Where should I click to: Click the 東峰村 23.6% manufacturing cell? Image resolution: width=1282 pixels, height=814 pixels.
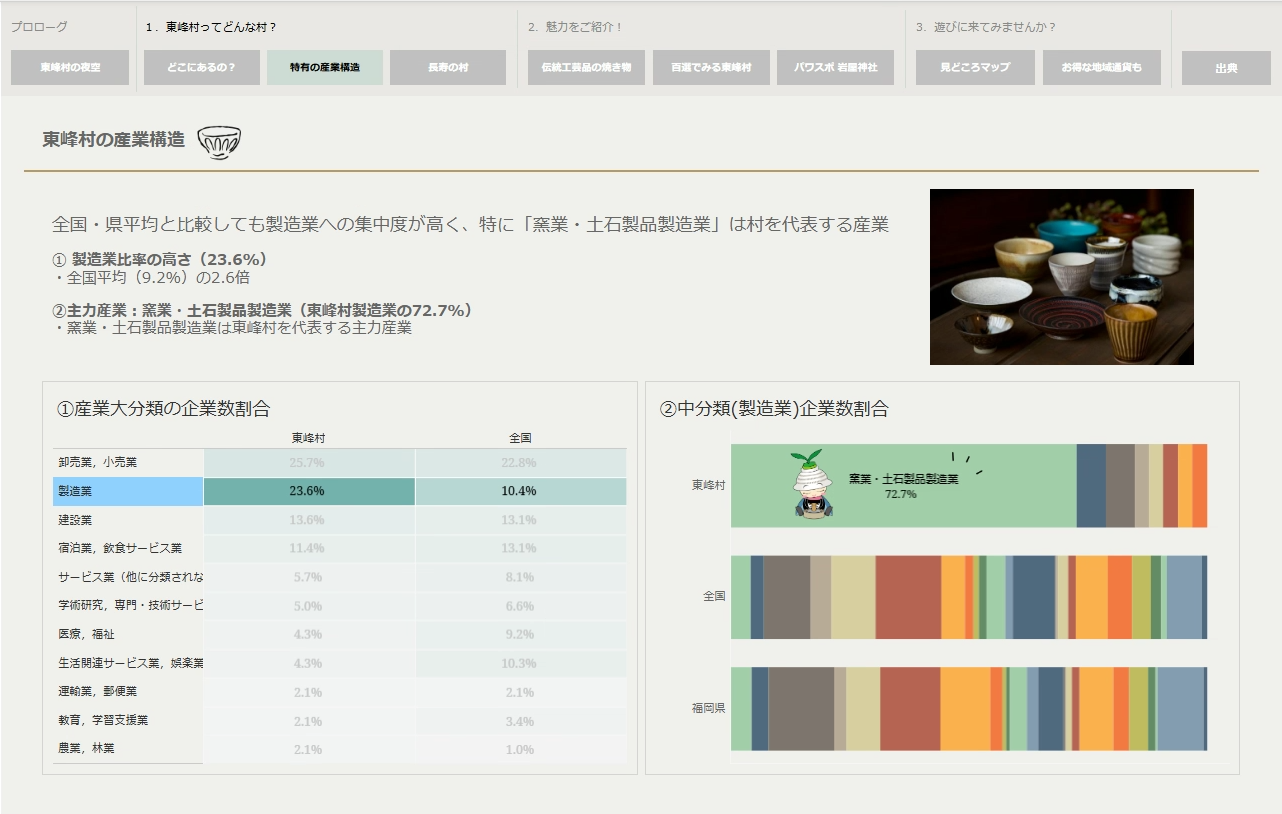(x=308, y=491)
